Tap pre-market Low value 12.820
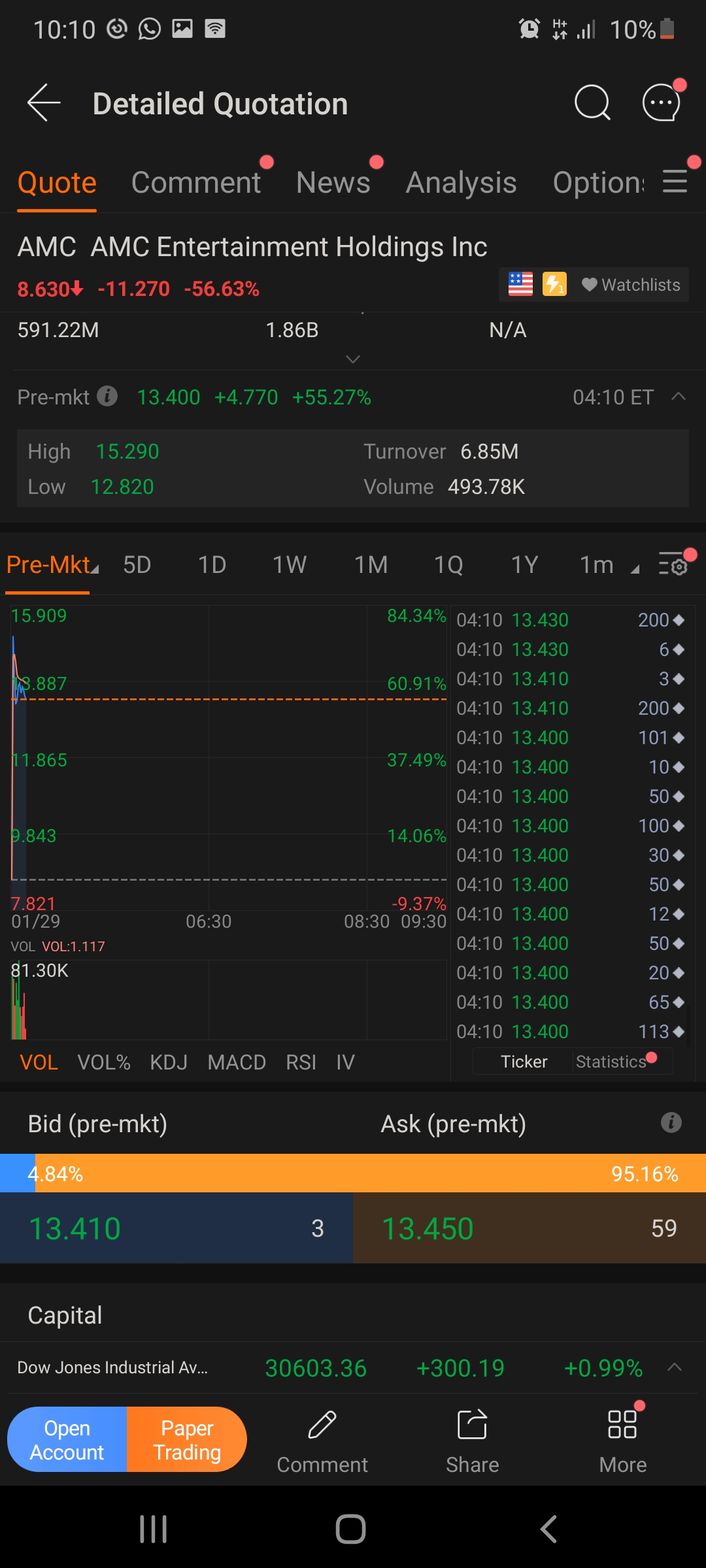 point(122,487)
